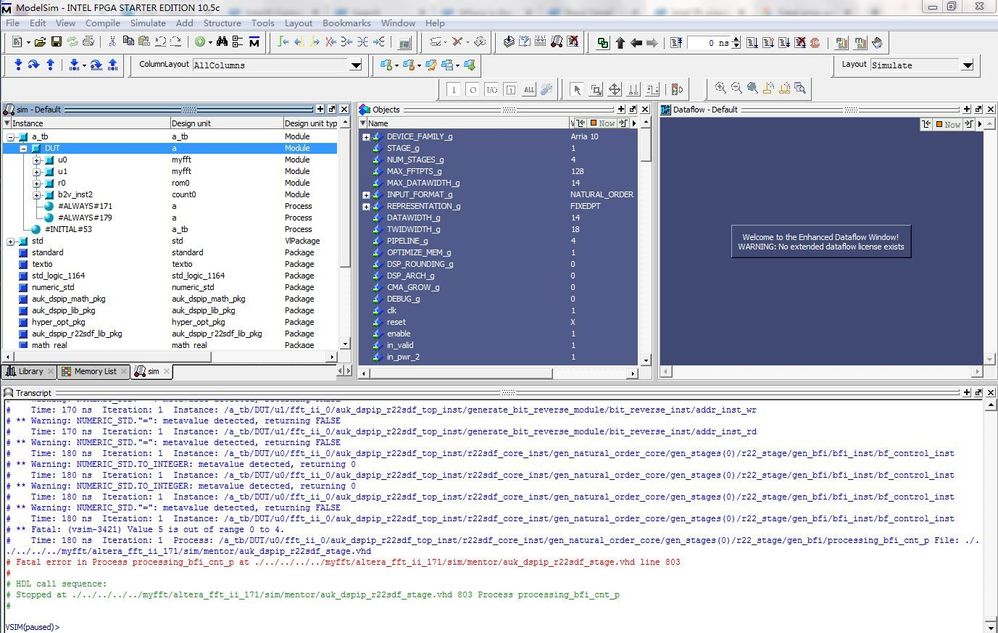Expand the u0 instance tree node
This screenshot has width=998, height=633.
coord(37,160)
